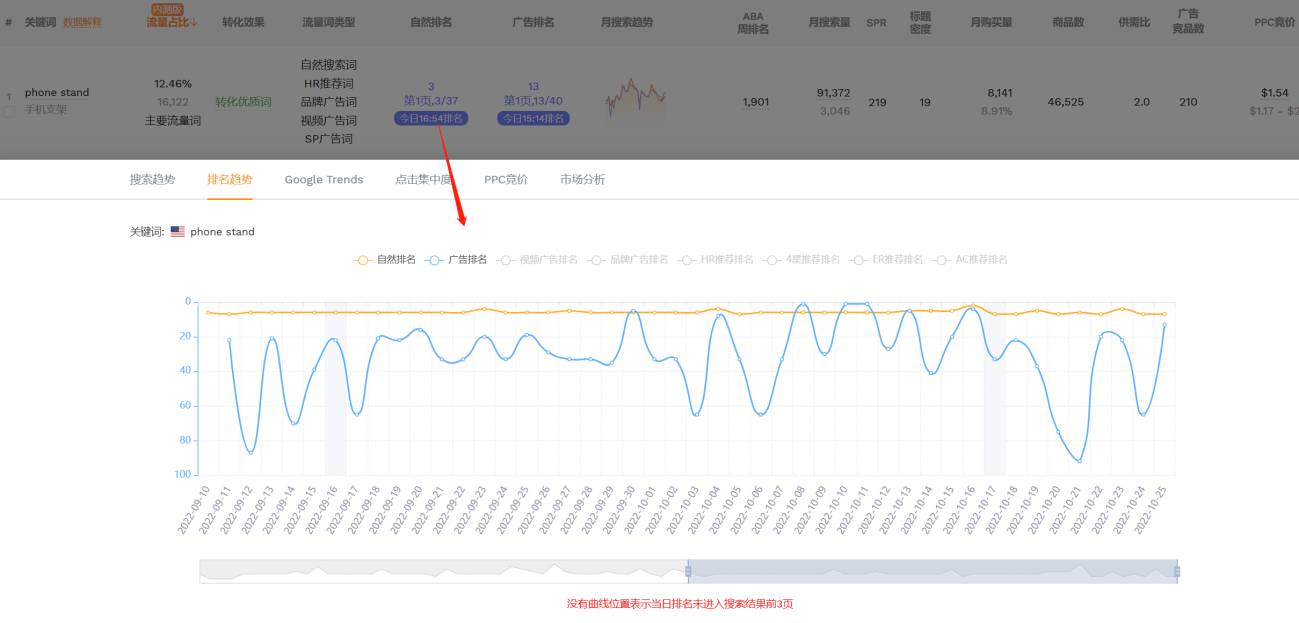The width and height of the screenshot is (1299, 623).
Task: Click the phone stand keyword link
Action: pyautogui.click(x=57, y=93)
